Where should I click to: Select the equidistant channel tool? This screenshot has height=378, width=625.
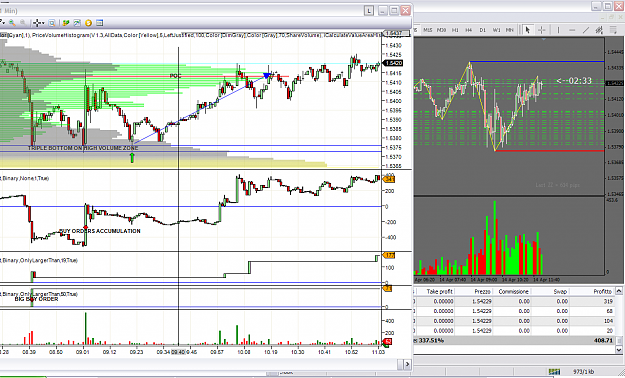click(599, 30)
